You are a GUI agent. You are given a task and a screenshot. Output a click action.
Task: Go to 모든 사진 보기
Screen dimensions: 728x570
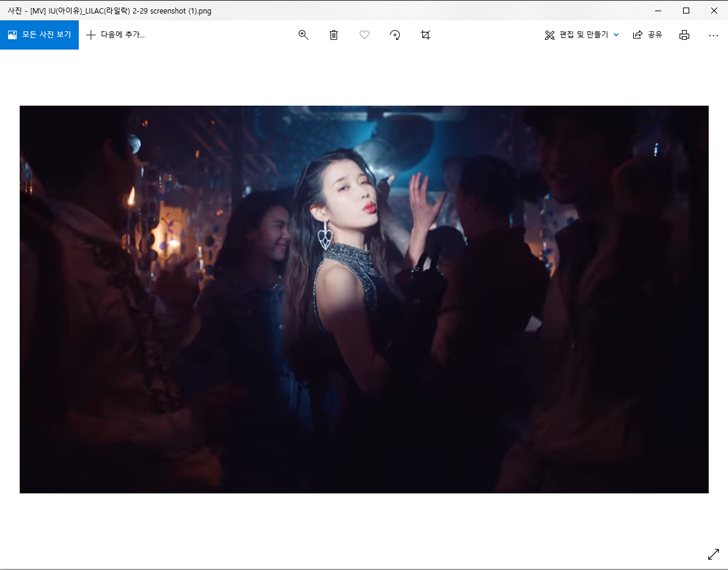tap(39, 35)
